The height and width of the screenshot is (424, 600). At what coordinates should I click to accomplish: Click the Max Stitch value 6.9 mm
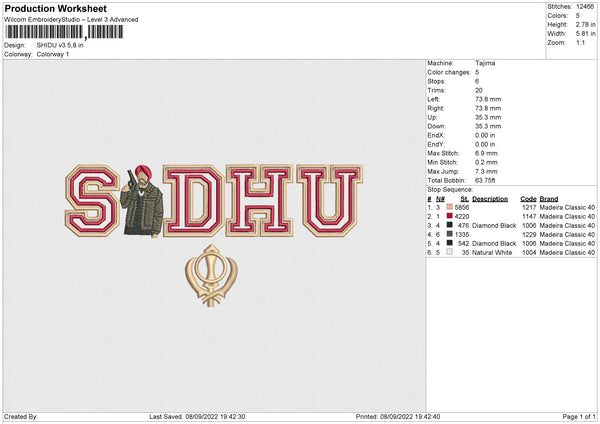486,153
